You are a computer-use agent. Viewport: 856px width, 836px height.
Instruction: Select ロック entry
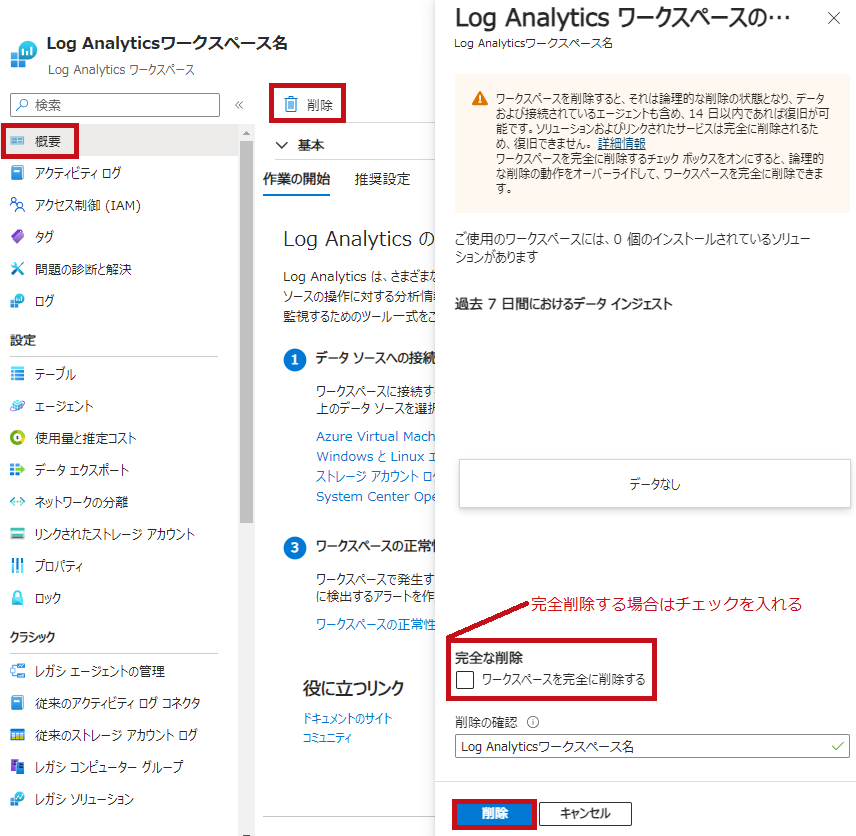pyautogui.click(x=48, y=598)
